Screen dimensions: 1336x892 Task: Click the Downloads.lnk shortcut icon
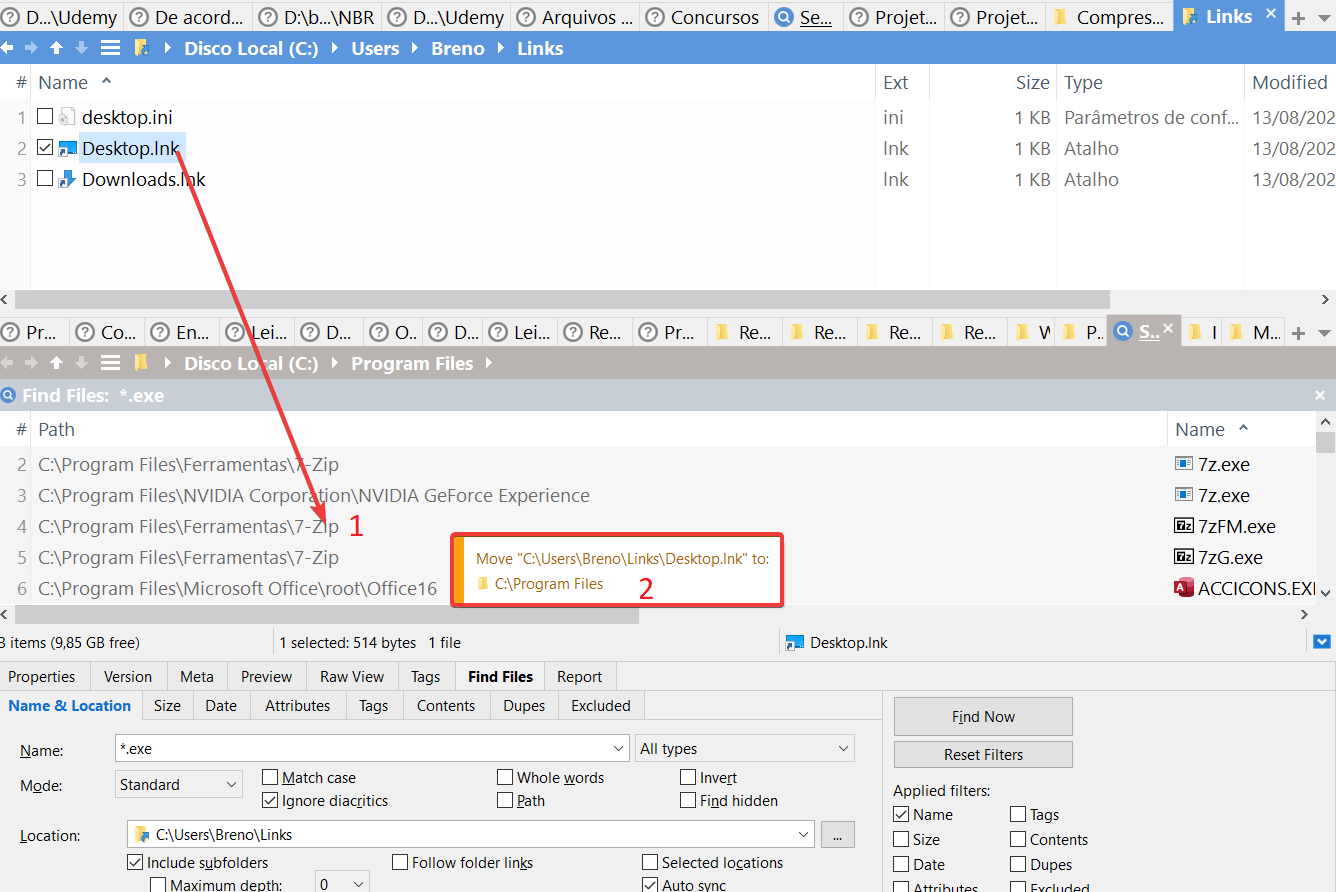coord(67,180)
